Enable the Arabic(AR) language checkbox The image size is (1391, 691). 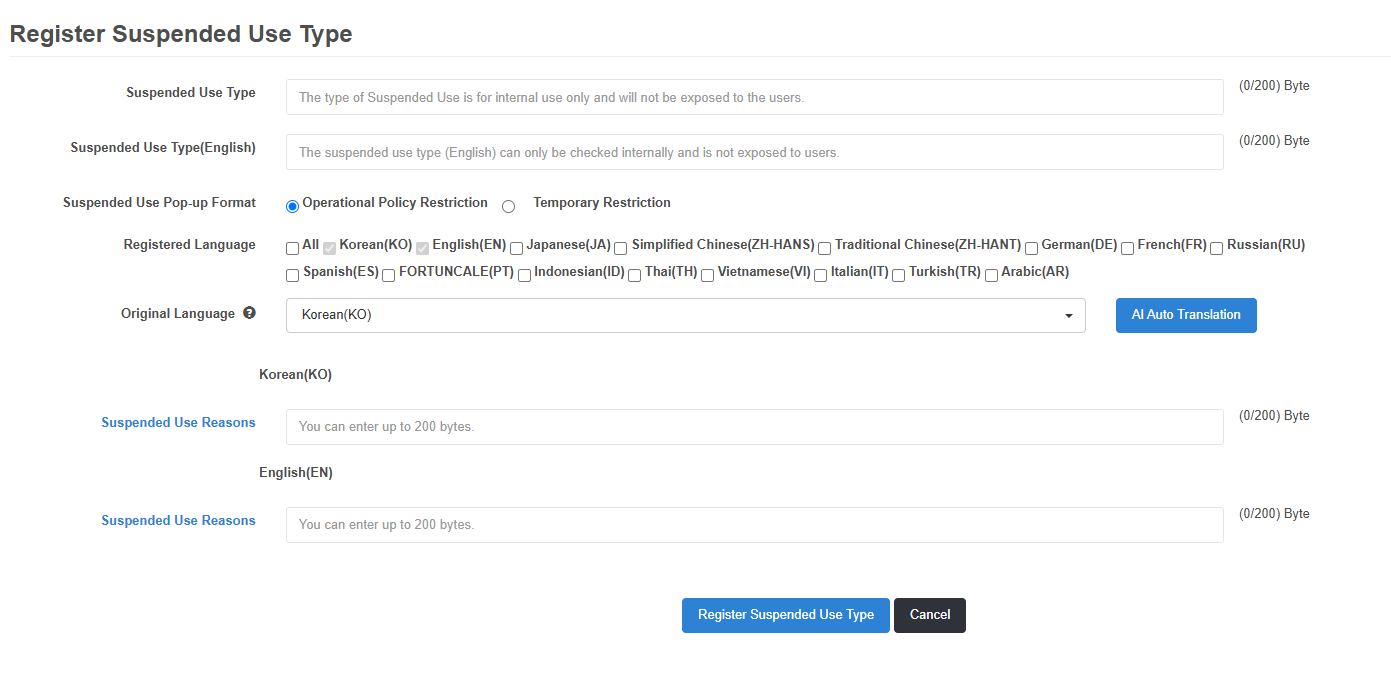click(x=991, y=275)
